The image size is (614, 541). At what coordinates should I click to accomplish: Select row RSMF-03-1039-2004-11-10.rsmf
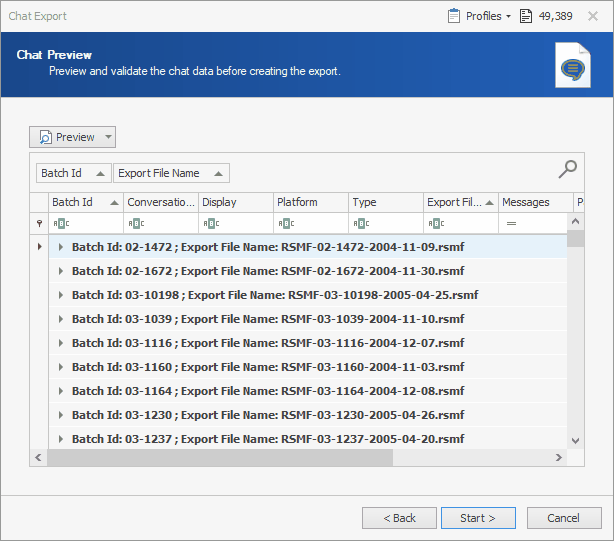[x=308, y=319]
